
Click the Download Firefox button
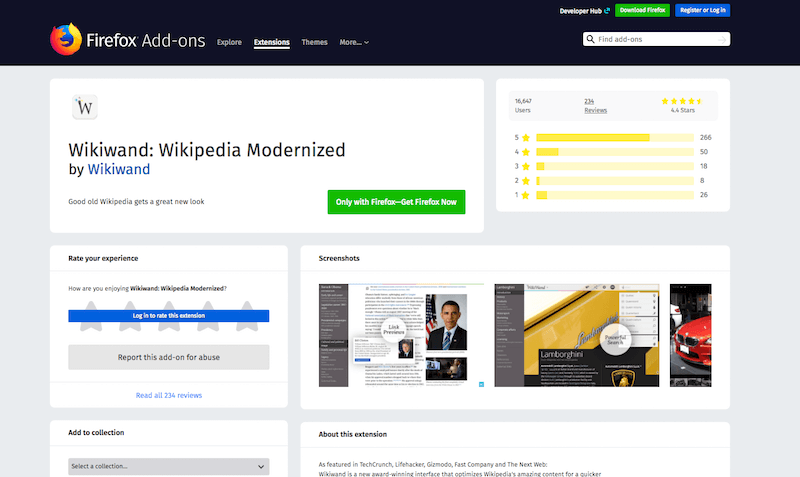coord(642,10)
